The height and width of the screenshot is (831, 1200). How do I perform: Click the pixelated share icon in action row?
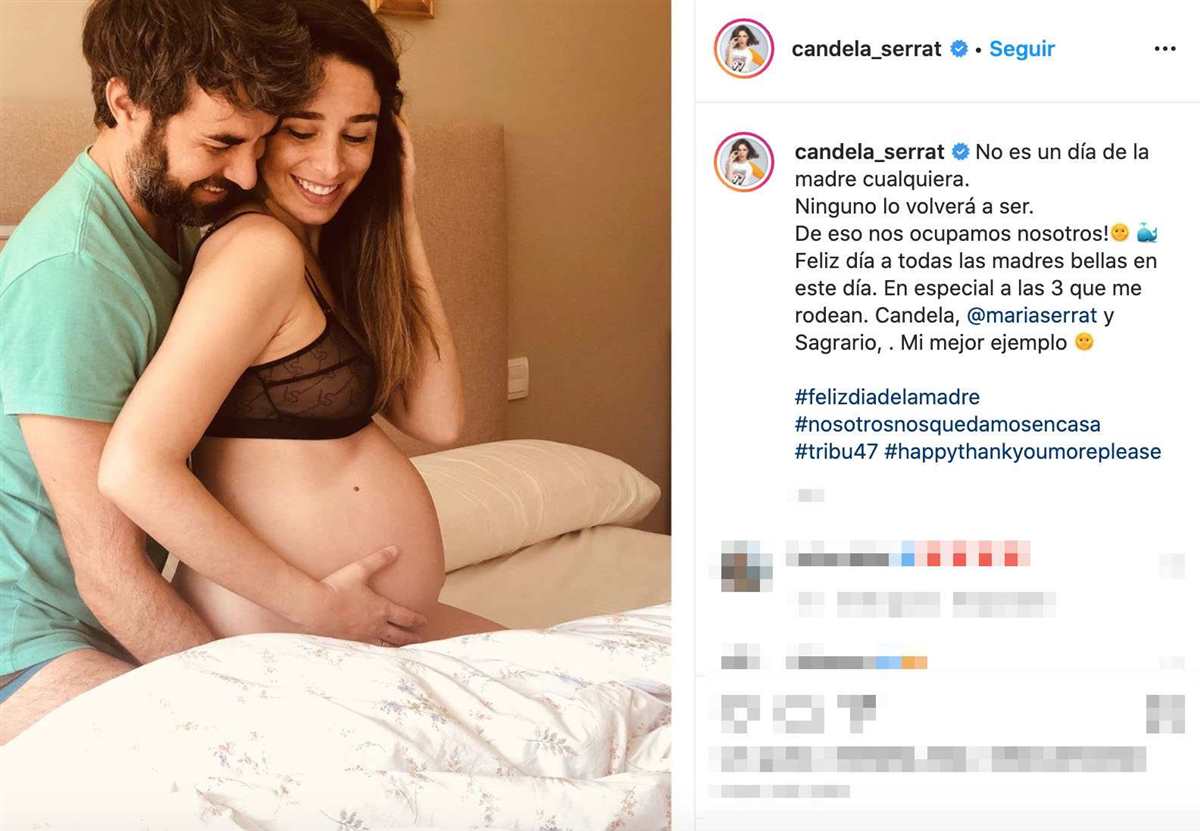coord(858,714)
